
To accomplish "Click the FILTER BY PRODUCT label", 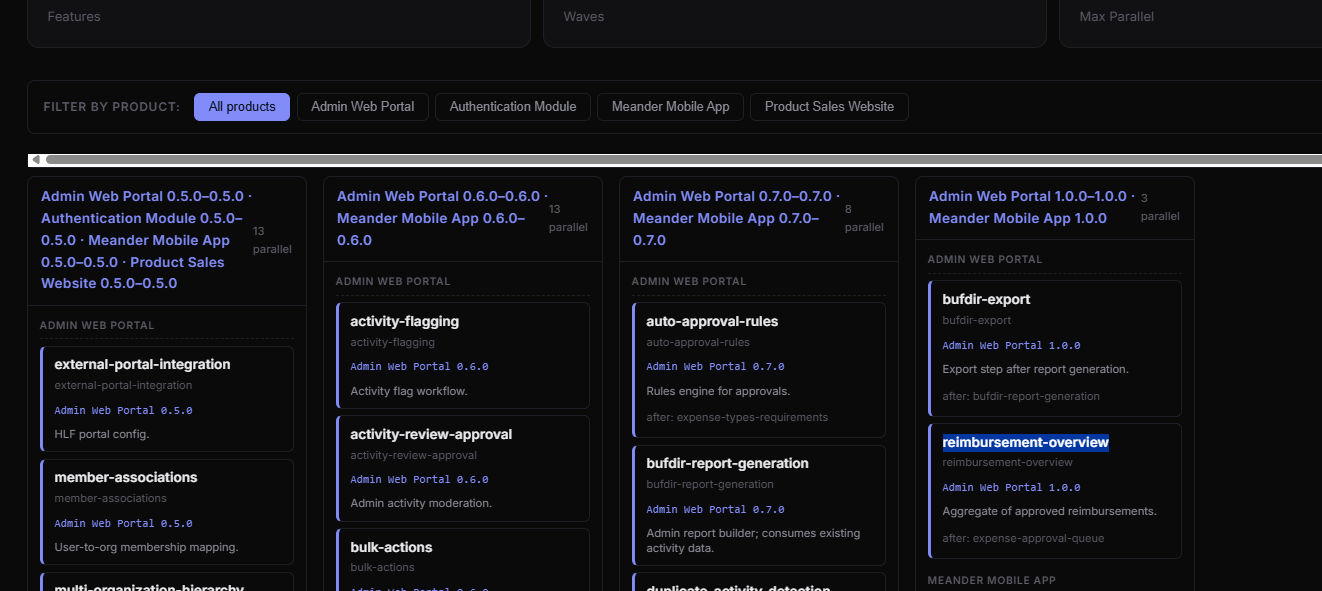I will click(x=112, y=107).
